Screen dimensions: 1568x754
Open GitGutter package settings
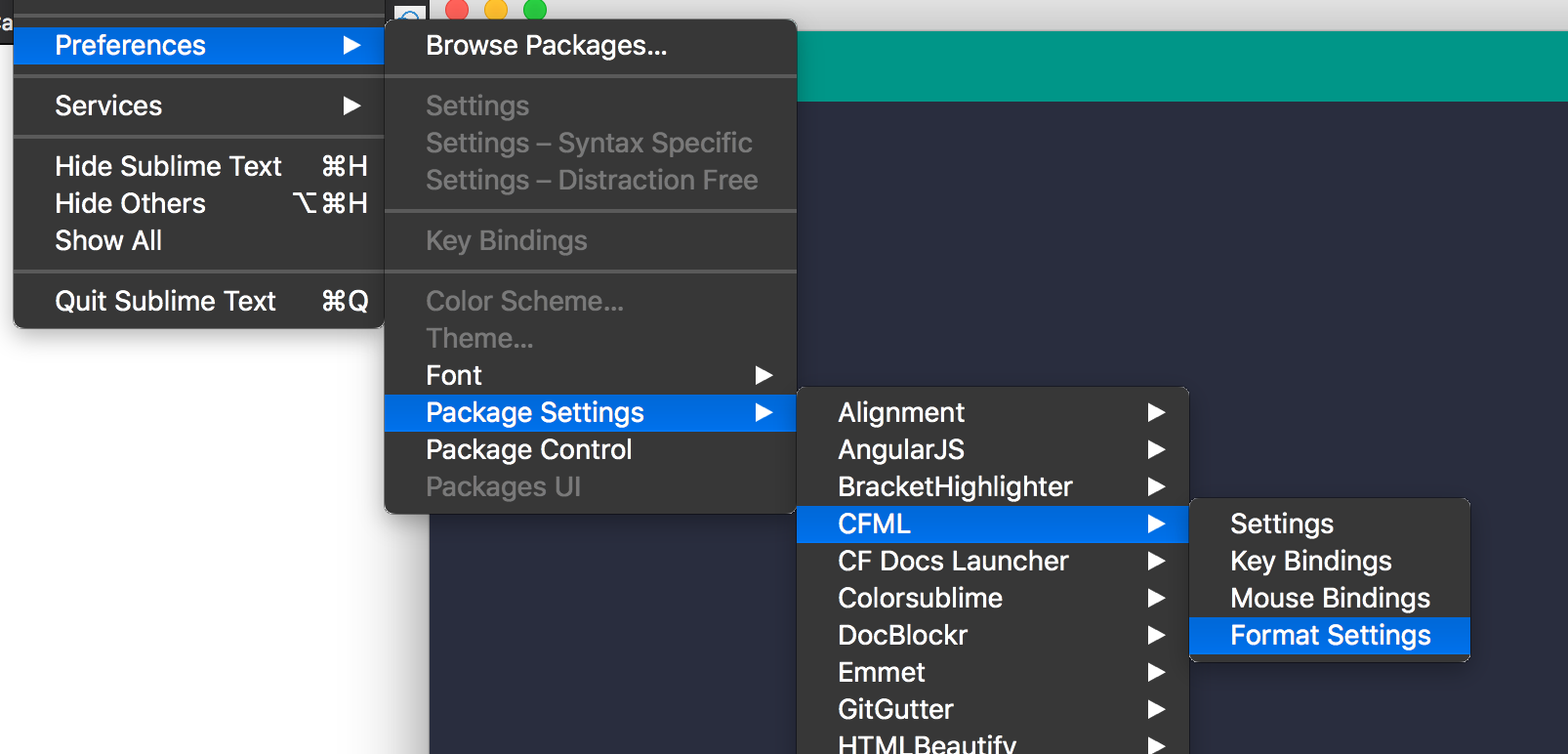[993, 710]
